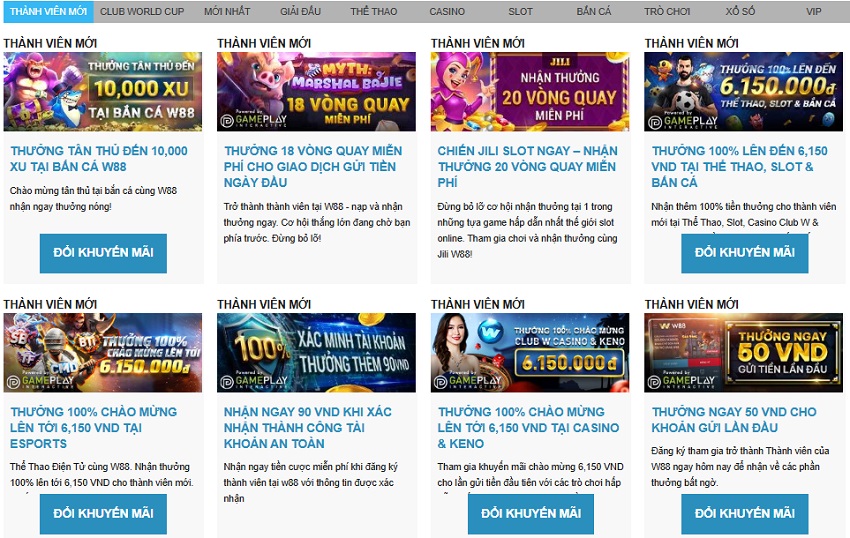Screen dimensions: 850x538
Task: Click Đổi Khuyến Mãi under Thể Thao, Slot & Bắn Cá promo
Action: tap(745, 253)
